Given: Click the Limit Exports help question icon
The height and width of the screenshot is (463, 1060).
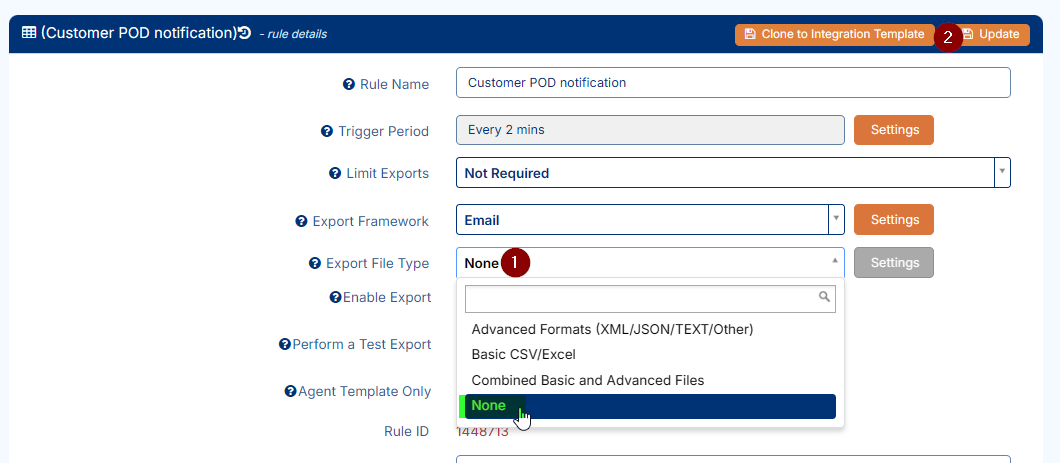Looking at the screenshot, I should pyautogui.click(x=335, y=173).
